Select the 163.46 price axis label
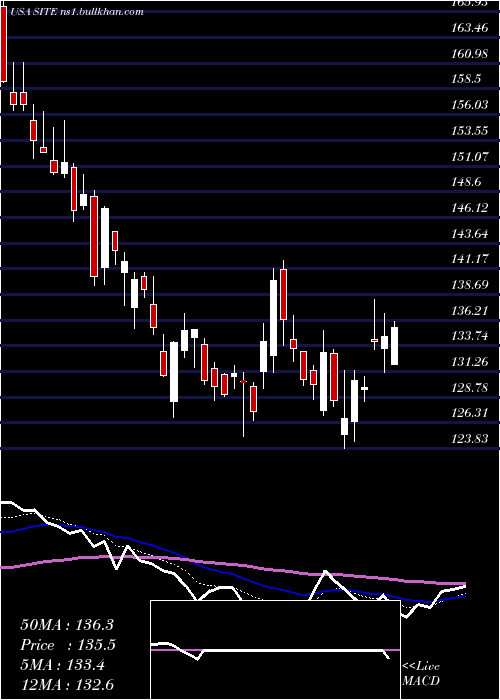 click(x=470, y=28)
